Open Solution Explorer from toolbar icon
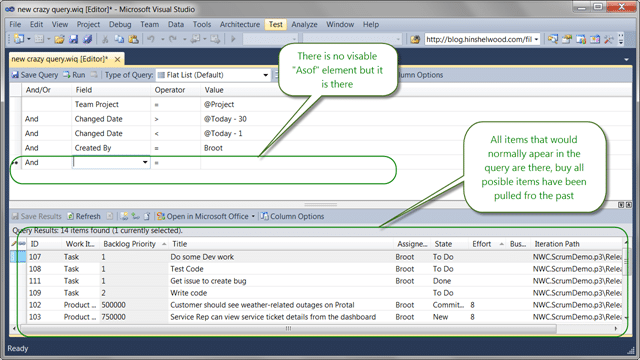The image size is (640, 360). click(553, 39)
